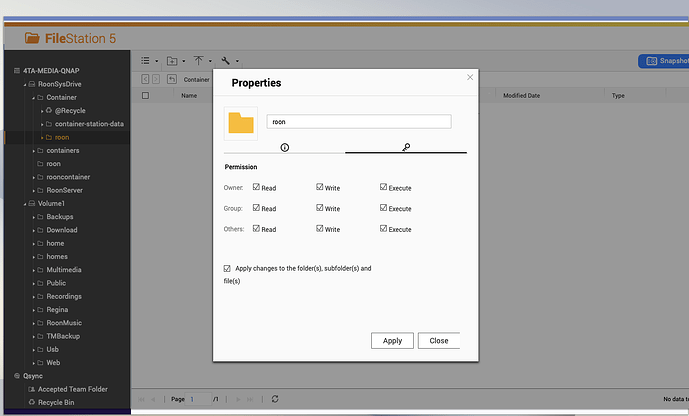Viewport: 689px width, 416px height.
Task: Open the Recycle Bin entry
Action: pos(56,402)
